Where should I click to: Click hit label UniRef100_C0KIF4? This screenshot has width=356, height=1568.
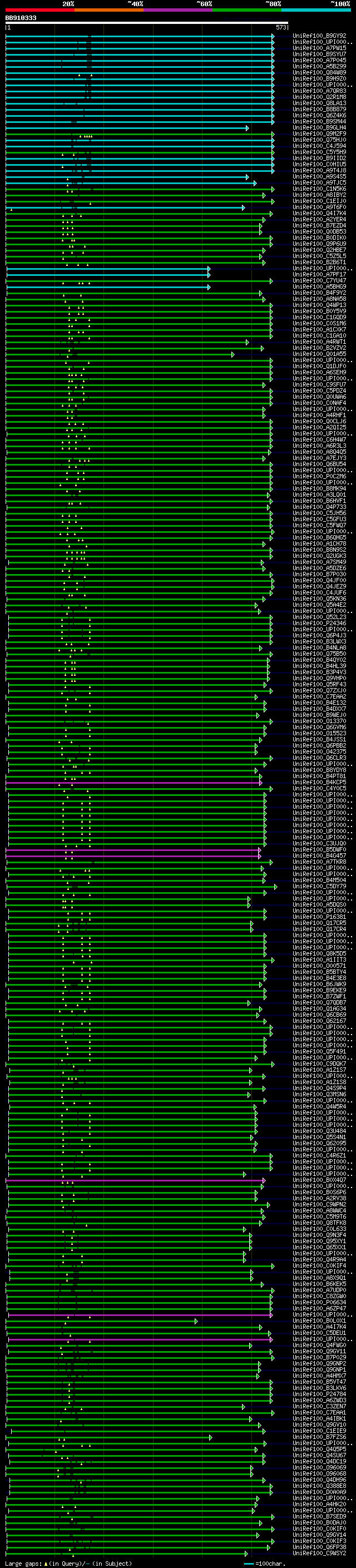pyautogui.click(x=319, y=1266)
